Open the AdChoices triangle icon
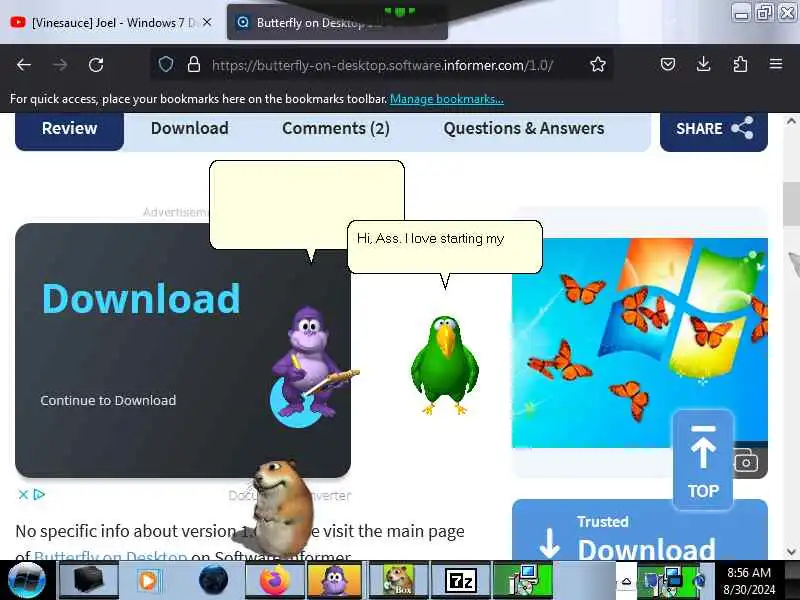The height and width of the screenshot is (600, 800). pos(39,494)
